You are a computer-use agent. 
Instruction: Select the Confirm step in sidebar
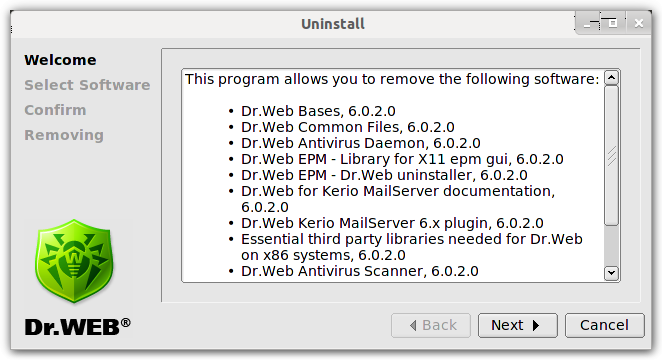click(55, 110)
